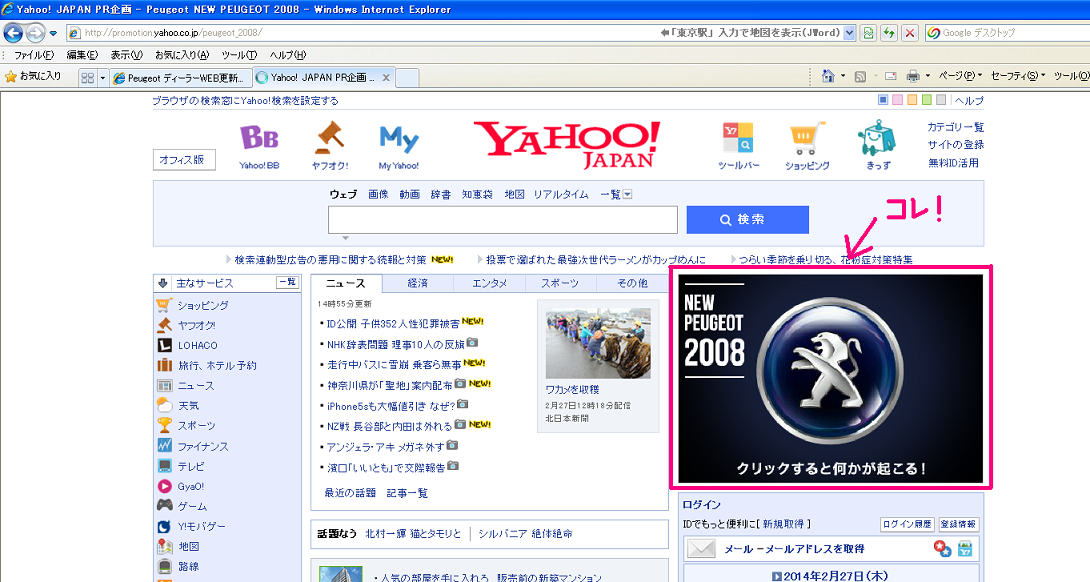
Task: Switch to the 経済 news tab
Action: pyautogui.click(x=419, y=282)
